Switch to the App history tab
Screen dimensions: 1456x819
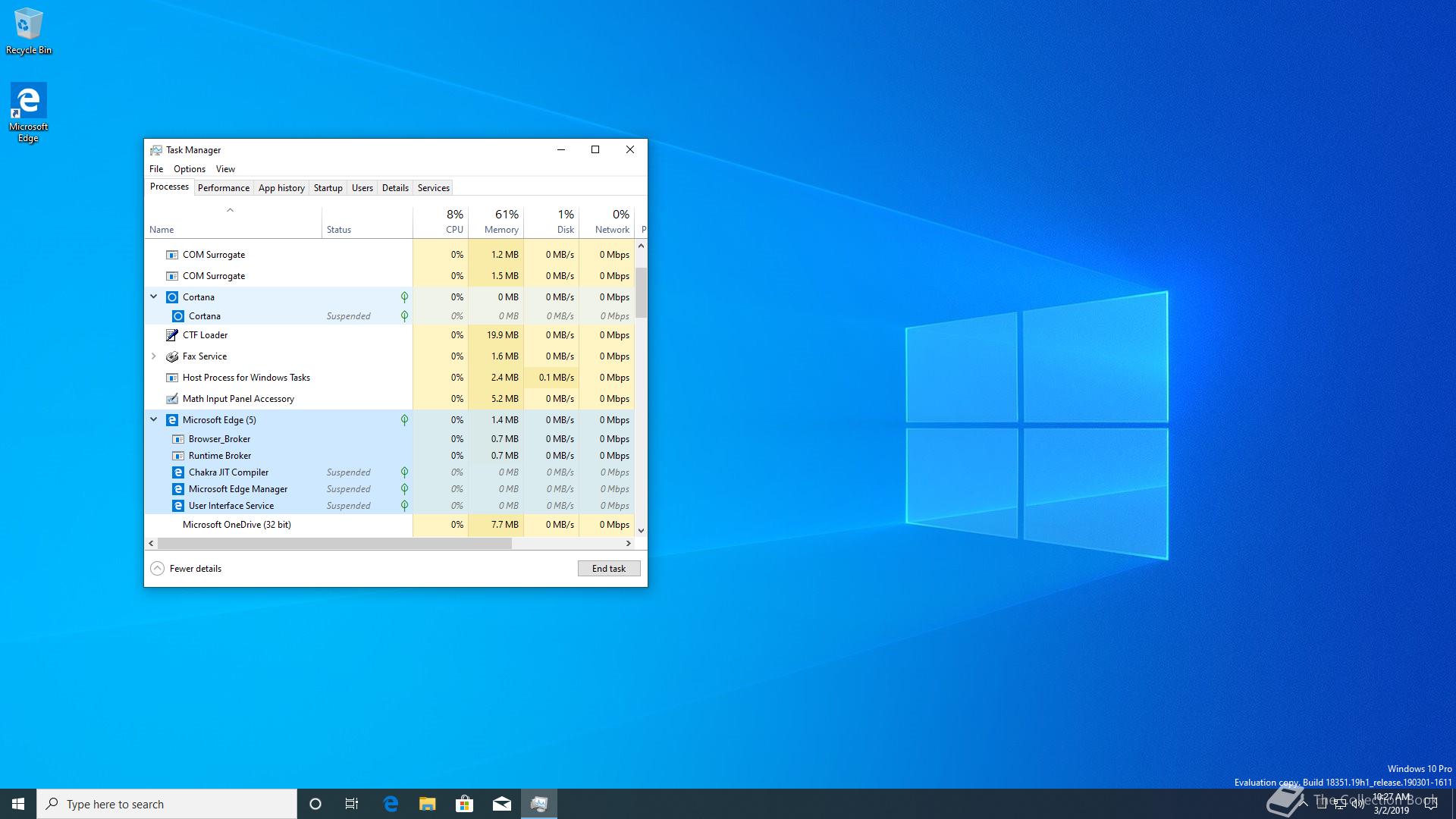281,188
